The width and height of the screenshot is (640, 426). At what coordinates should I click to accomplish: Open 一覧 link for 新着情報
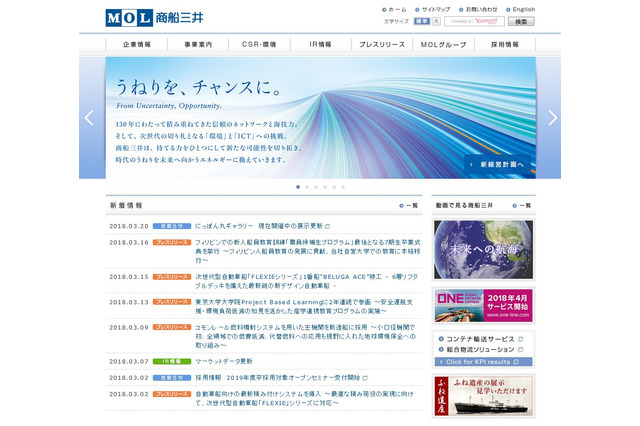point(409,206)
